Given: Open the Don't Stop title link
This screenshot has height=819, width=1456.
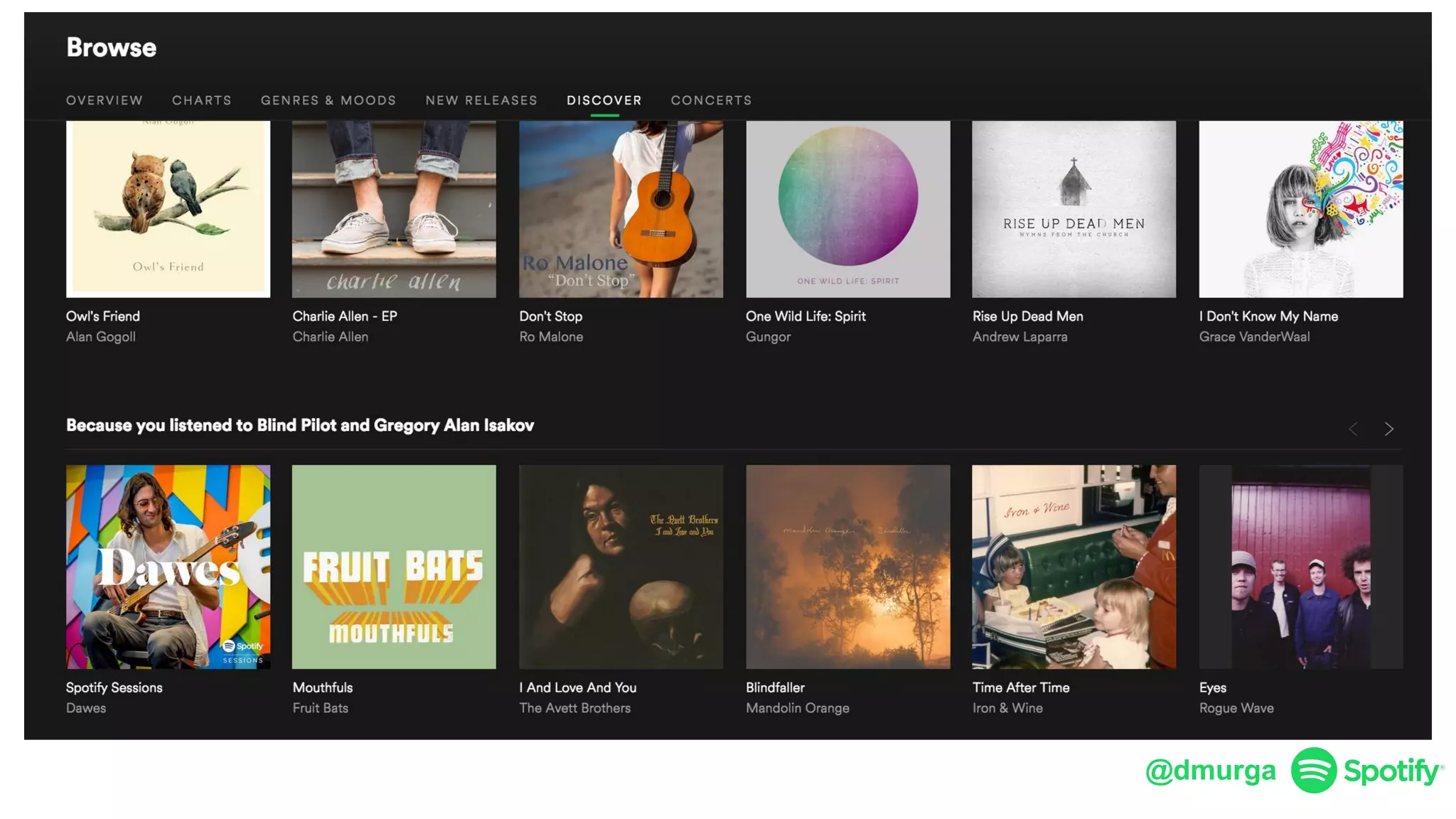Looking at the screenshot, I should point(550,316).
